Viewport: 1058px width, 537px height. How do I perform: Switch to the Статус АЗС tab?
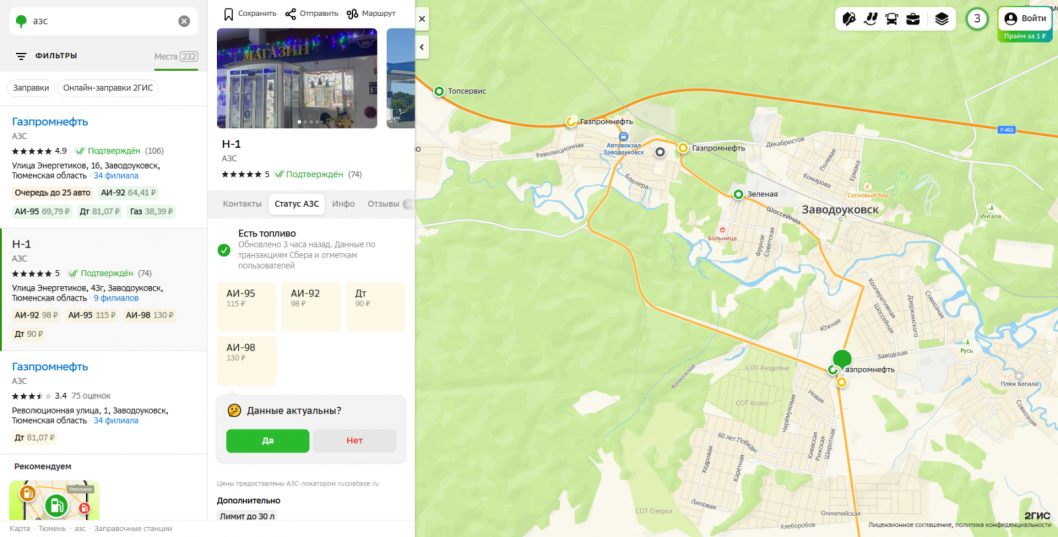[x=296, y=204]
